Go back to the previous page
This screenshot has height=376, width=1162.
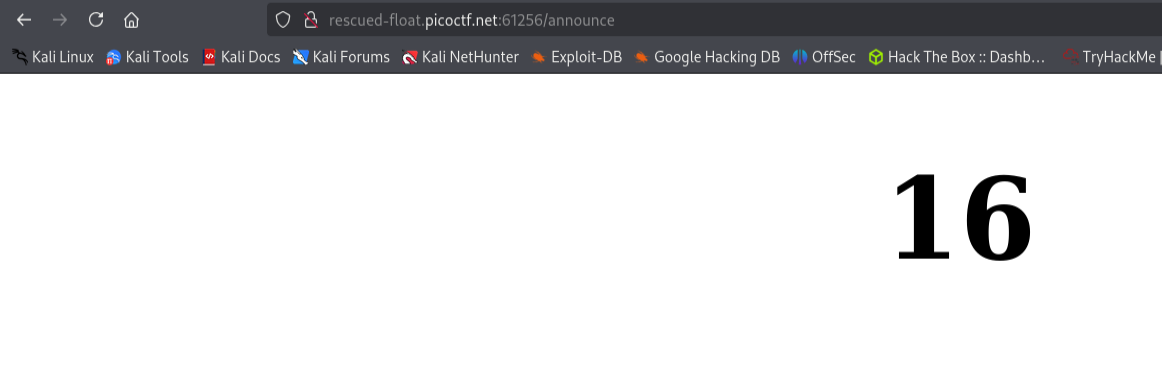(x=24, y=20)
